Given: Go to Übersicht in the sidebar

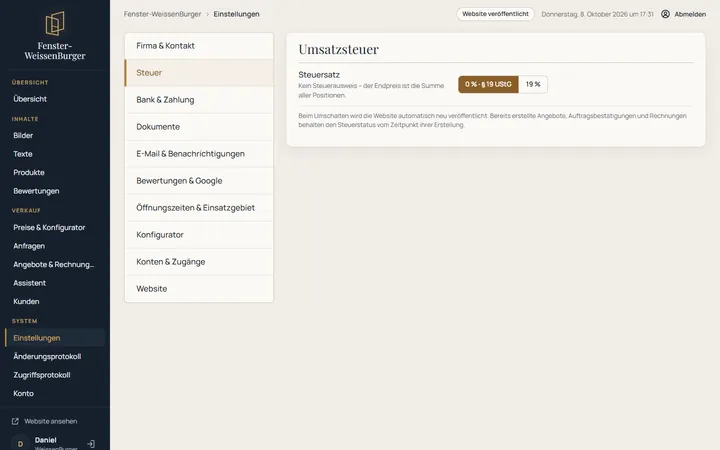Looking at the screenshot, I should click(x=55, y=99).
